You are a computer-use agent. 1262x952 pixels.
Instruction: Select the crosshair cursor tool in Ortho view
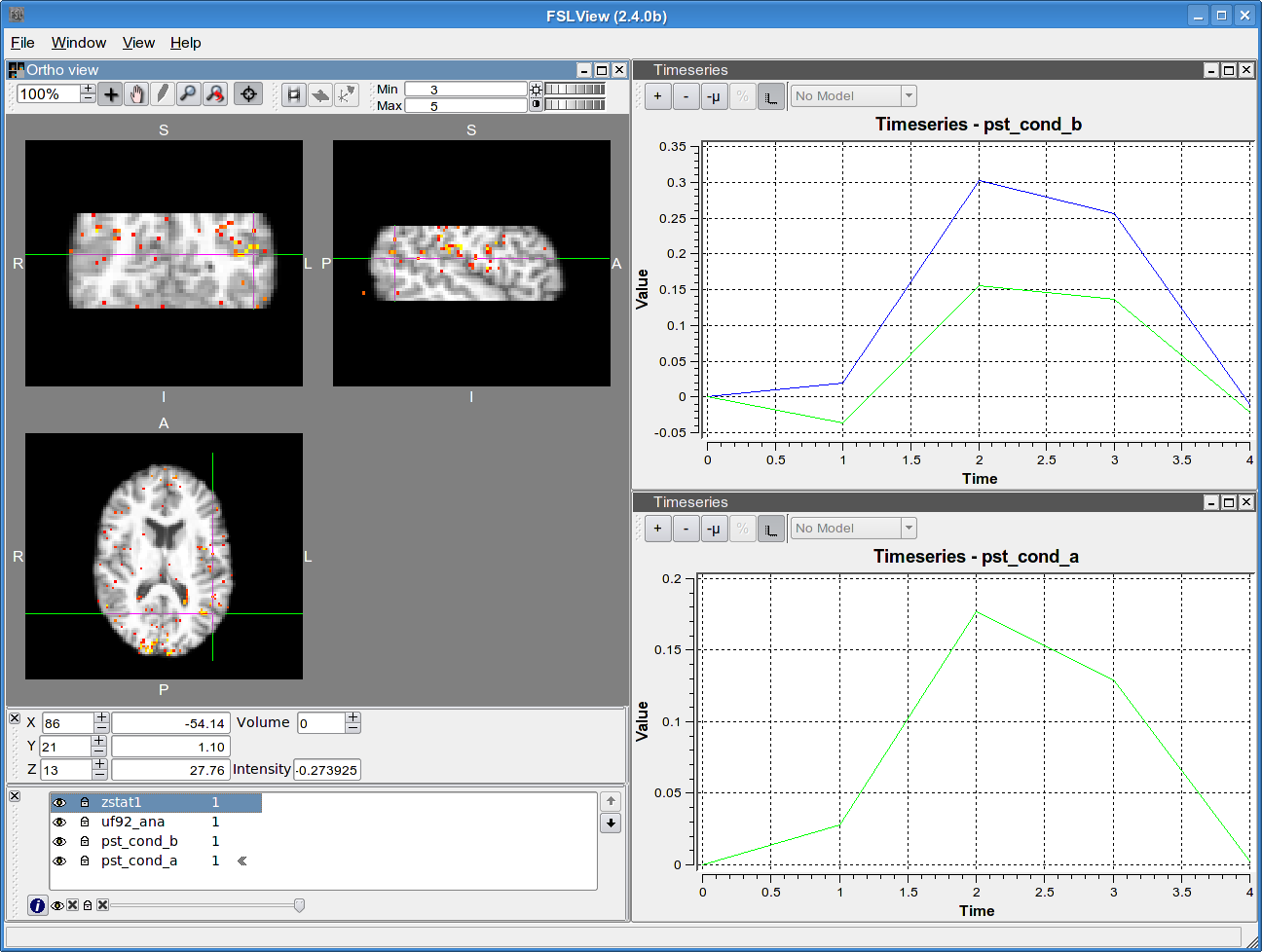[111, 94]
